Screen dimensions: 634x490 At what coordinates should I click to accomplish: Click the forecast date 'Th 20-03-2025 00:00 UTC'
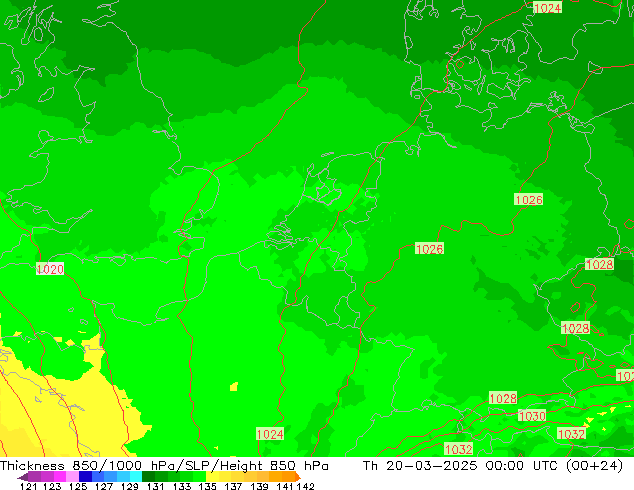coord(461,466)
